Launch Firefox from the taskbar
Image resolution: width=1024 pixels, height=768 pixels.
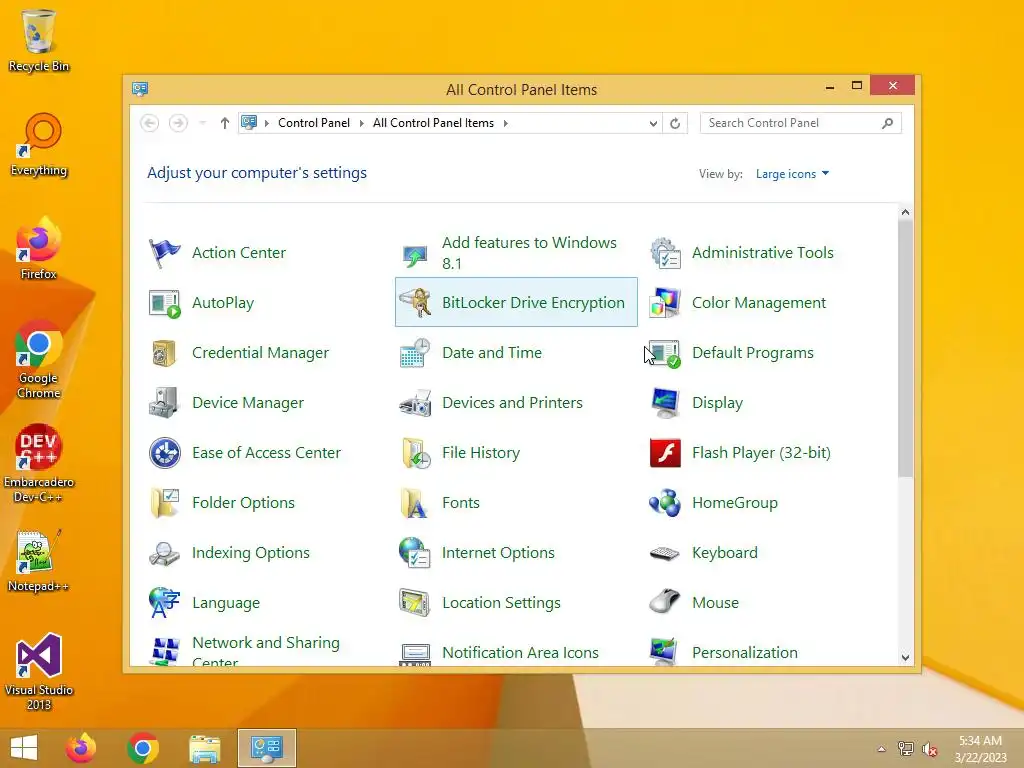[81, 748]
